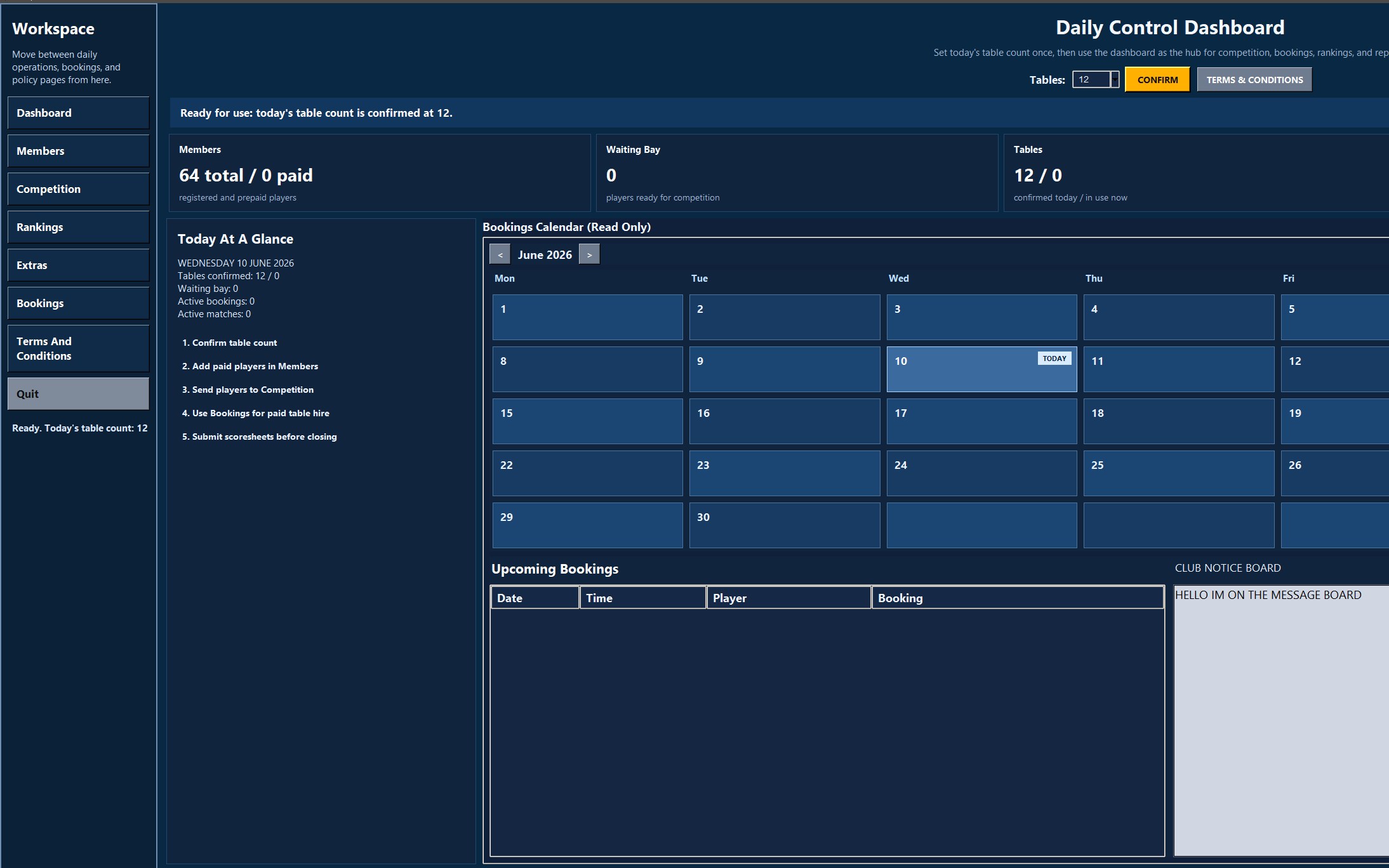The height and width of the screenshot is (868, 1389).
Task: Select June 30 calendar cell
Action: click(x=785, y=525)
